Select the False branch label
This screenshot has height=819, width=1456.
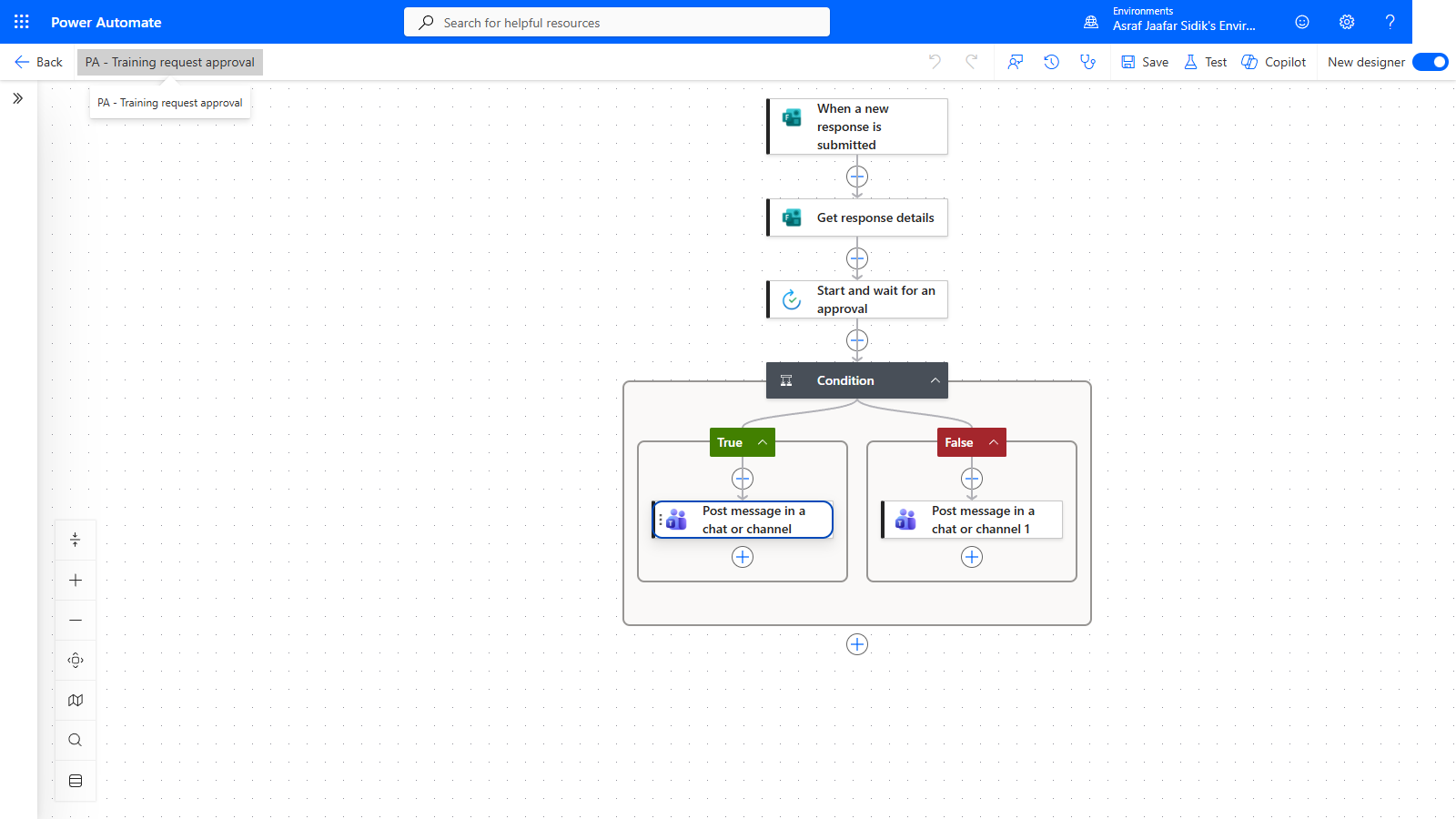[x=959, y=442]
